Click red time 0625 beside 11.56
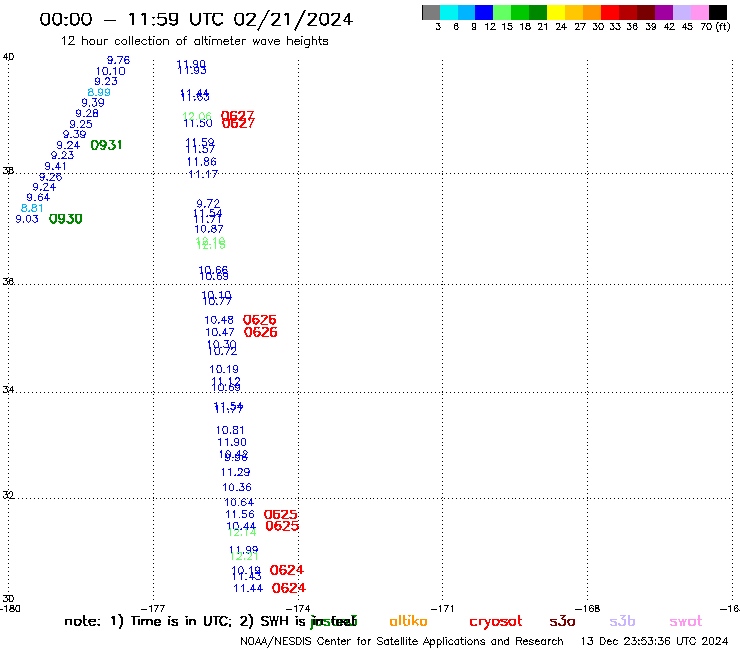The width and height of the screenshot is (740, 650). point(281,515)
